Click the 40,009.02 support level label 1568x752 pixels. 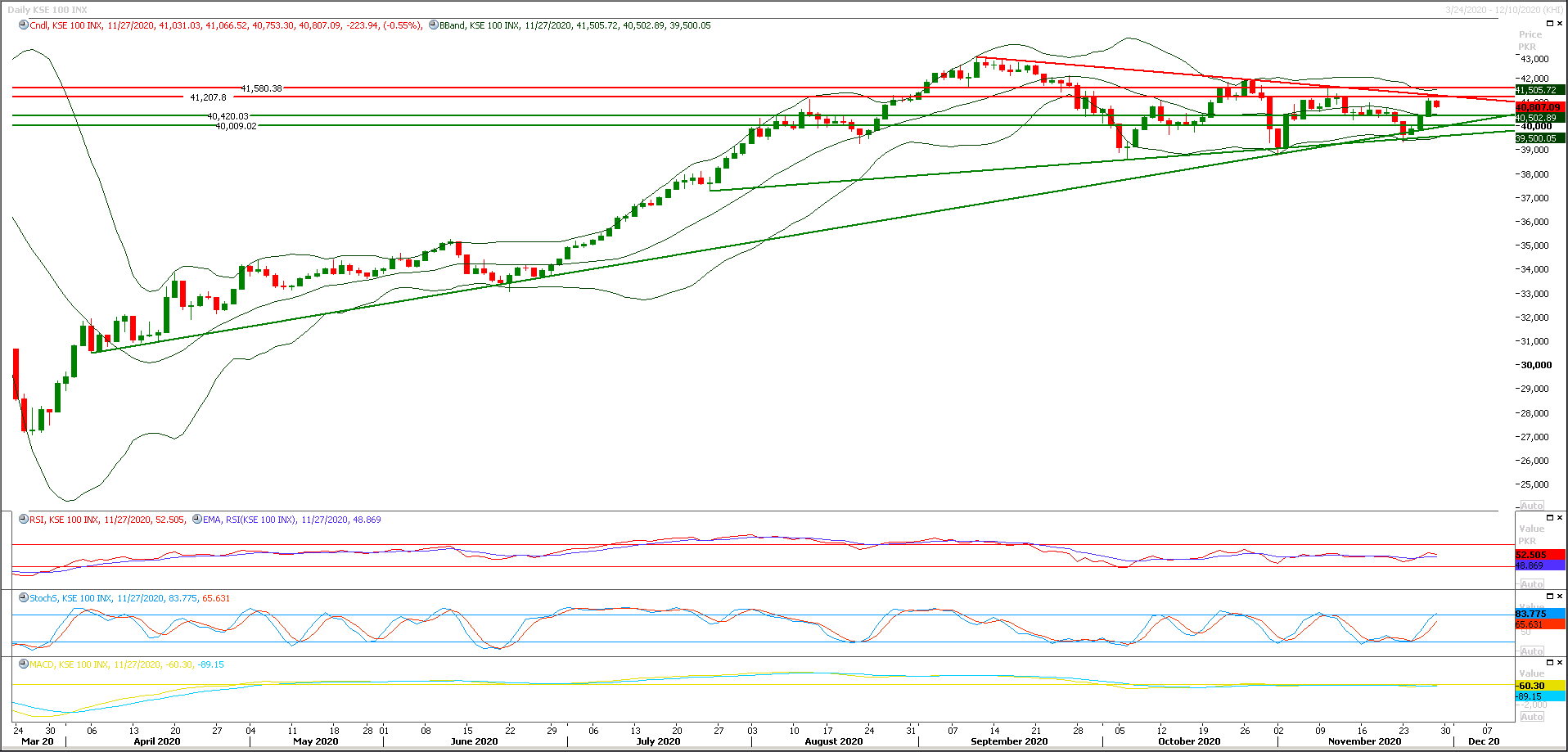tap(237, 126)
